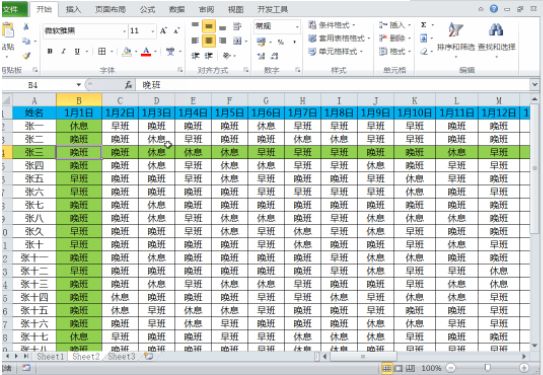
Task: Click the Decrease Decimal icon
Action: click(274, 56)
